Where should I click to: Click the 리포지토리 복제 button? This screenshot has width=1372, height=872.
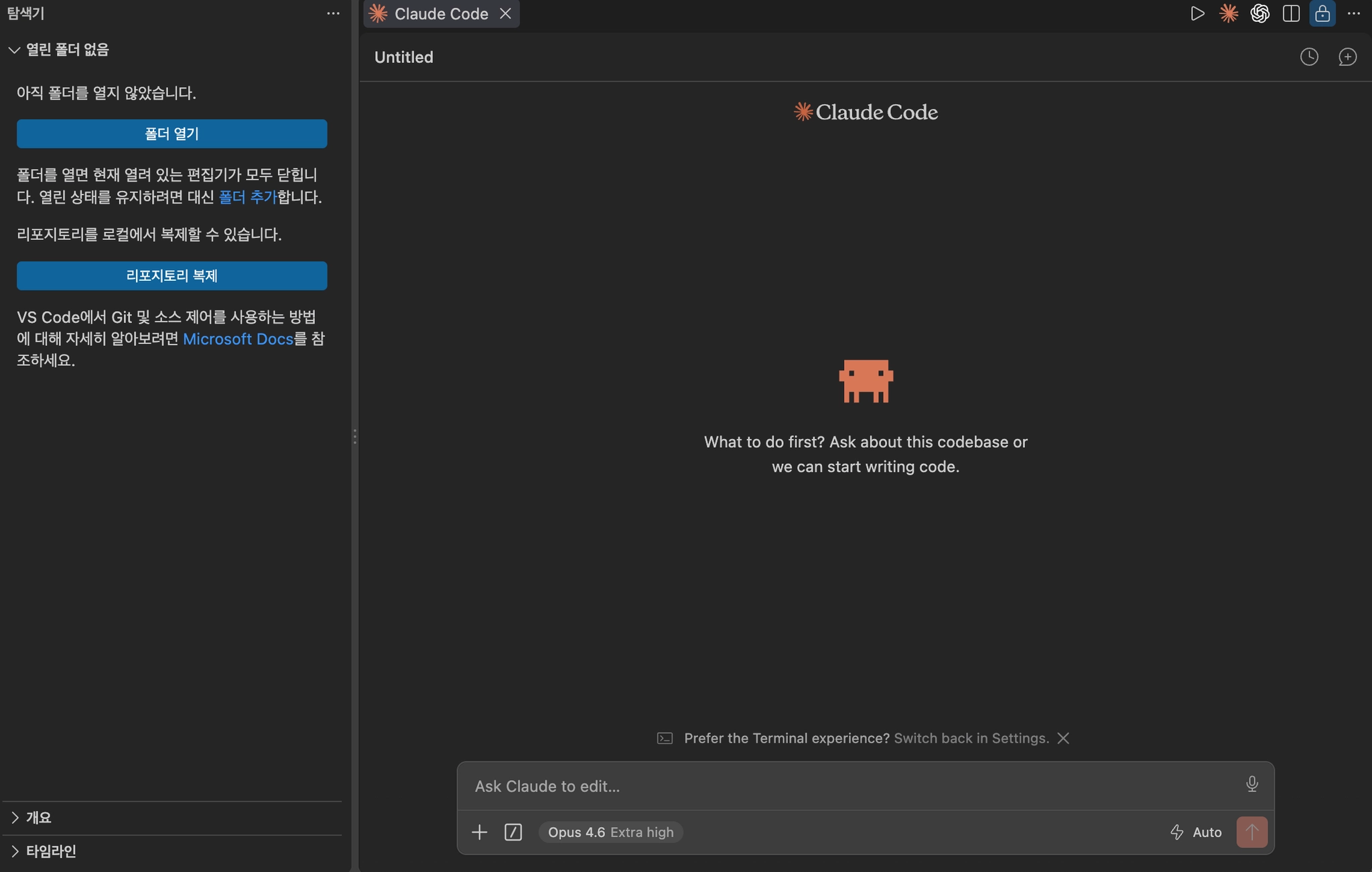(171, 275)
